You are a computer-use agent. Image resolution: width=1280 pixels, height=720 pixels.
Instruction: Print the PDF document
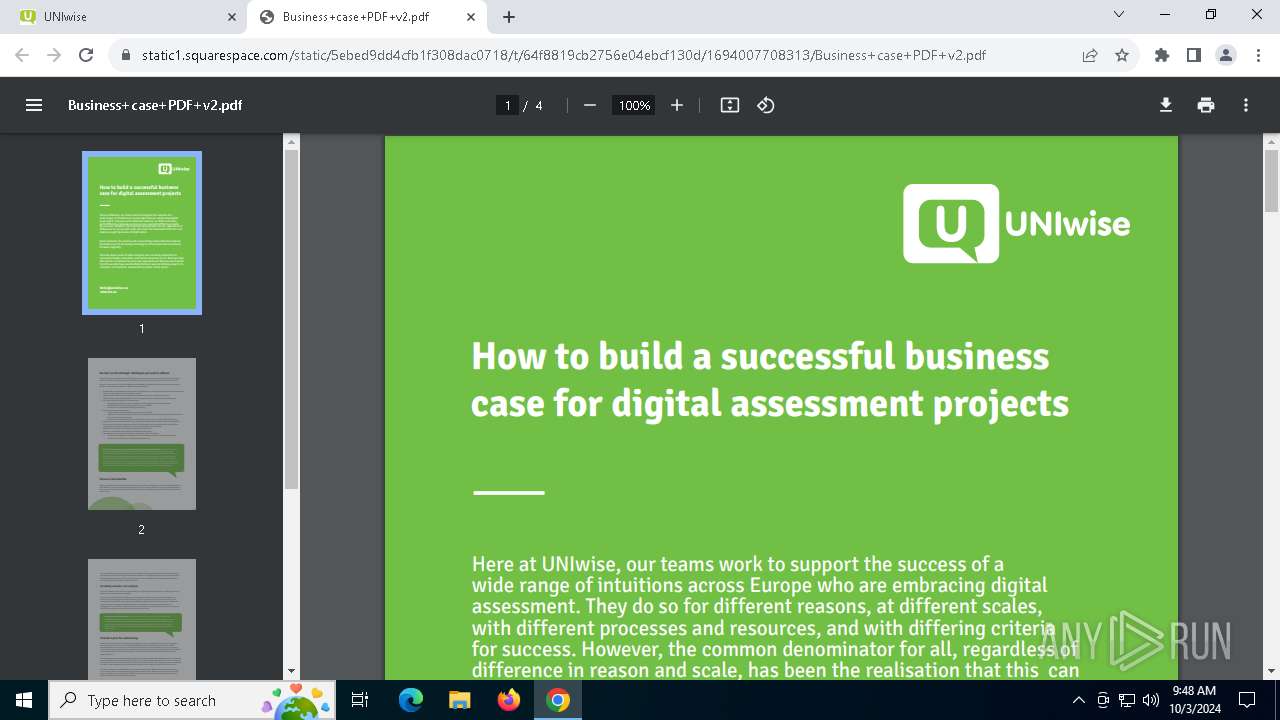(1206, 105)
